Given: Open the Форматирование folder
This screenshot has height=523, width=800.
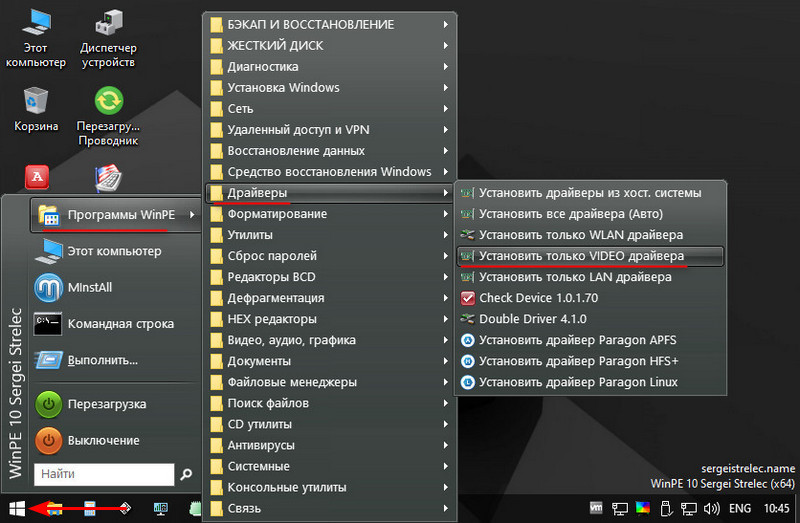Looking at the screenshot, I should pos(330,214).
